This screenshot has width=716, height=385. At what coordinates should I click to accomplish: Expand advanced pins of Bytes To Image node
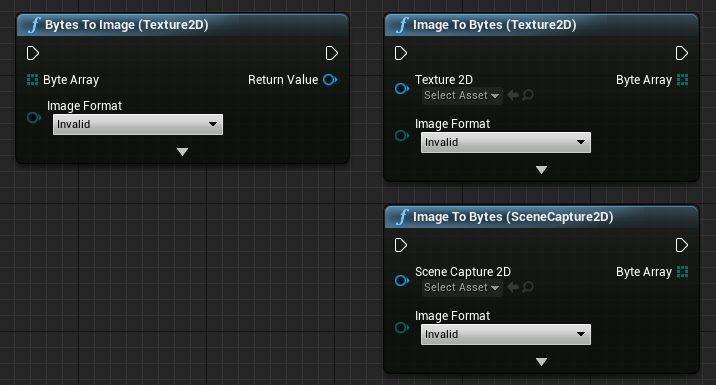coord(182,152)
